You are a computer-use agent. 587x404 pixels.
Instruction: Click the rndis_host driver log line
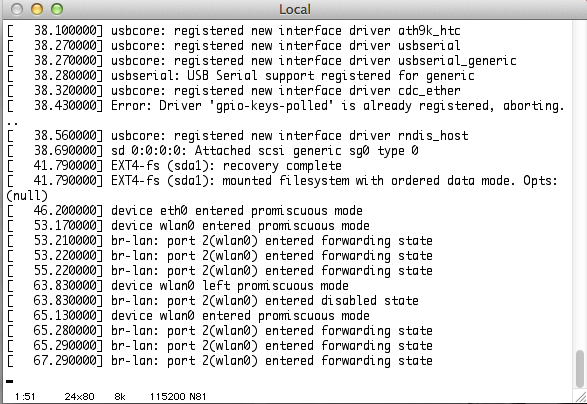coord(237,136)
